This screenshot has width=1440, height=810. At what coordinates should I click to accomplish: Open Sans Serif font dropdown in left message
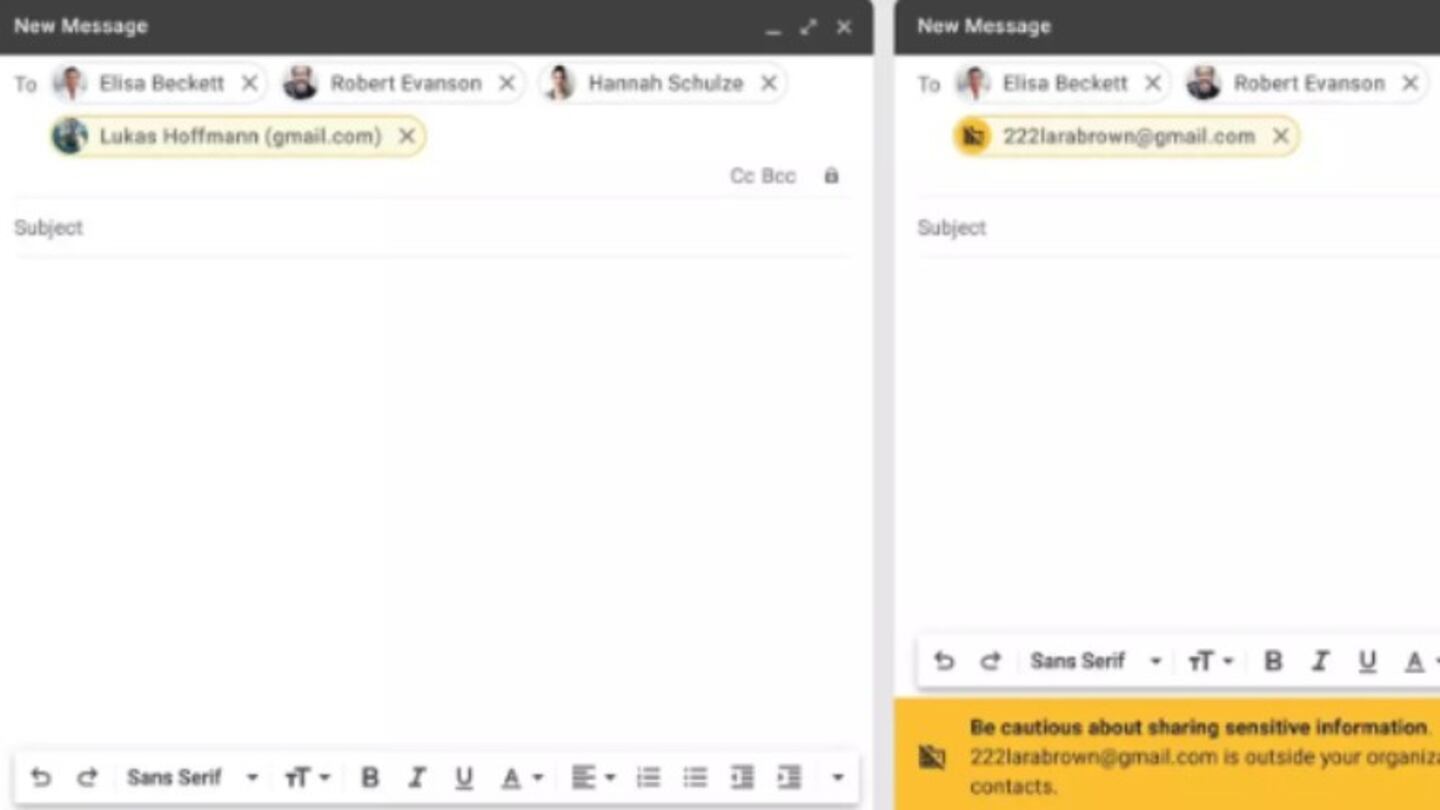192,777
